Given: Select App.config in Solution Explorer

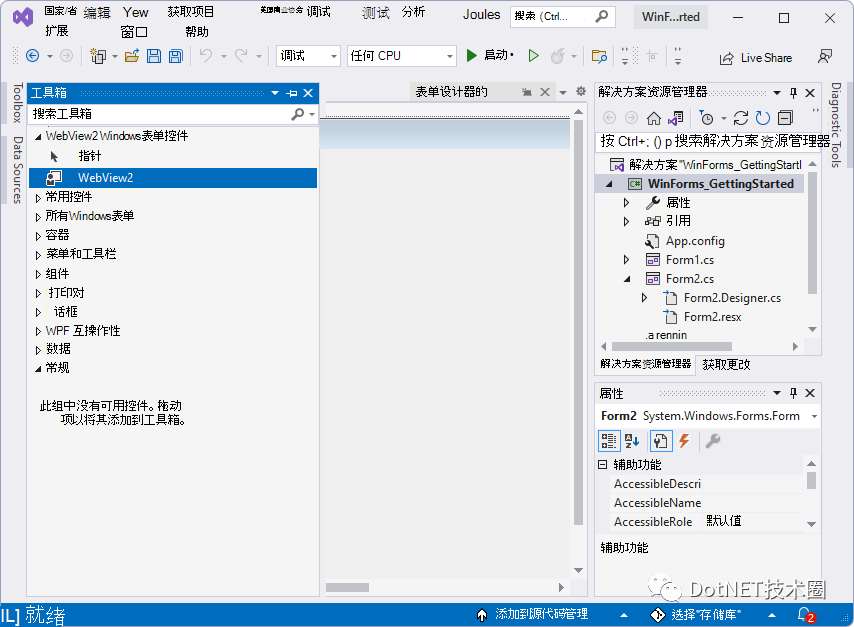Looking at the screenshot, I should click(x=695, y=241).
